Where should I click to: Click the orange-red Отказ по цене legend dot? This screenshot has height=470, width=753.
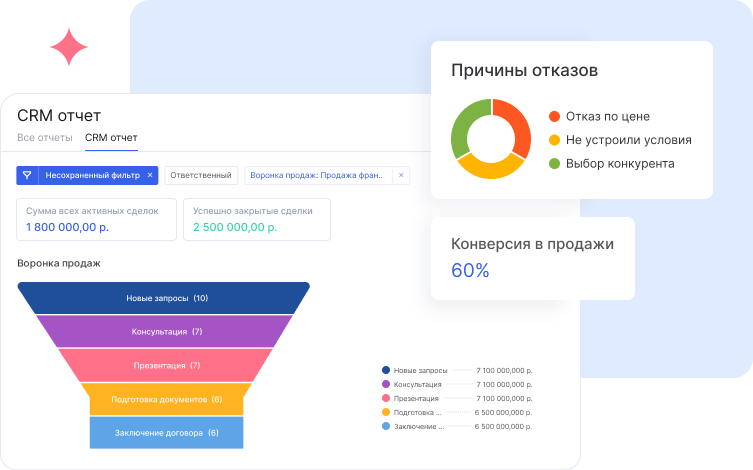(554, 116)
